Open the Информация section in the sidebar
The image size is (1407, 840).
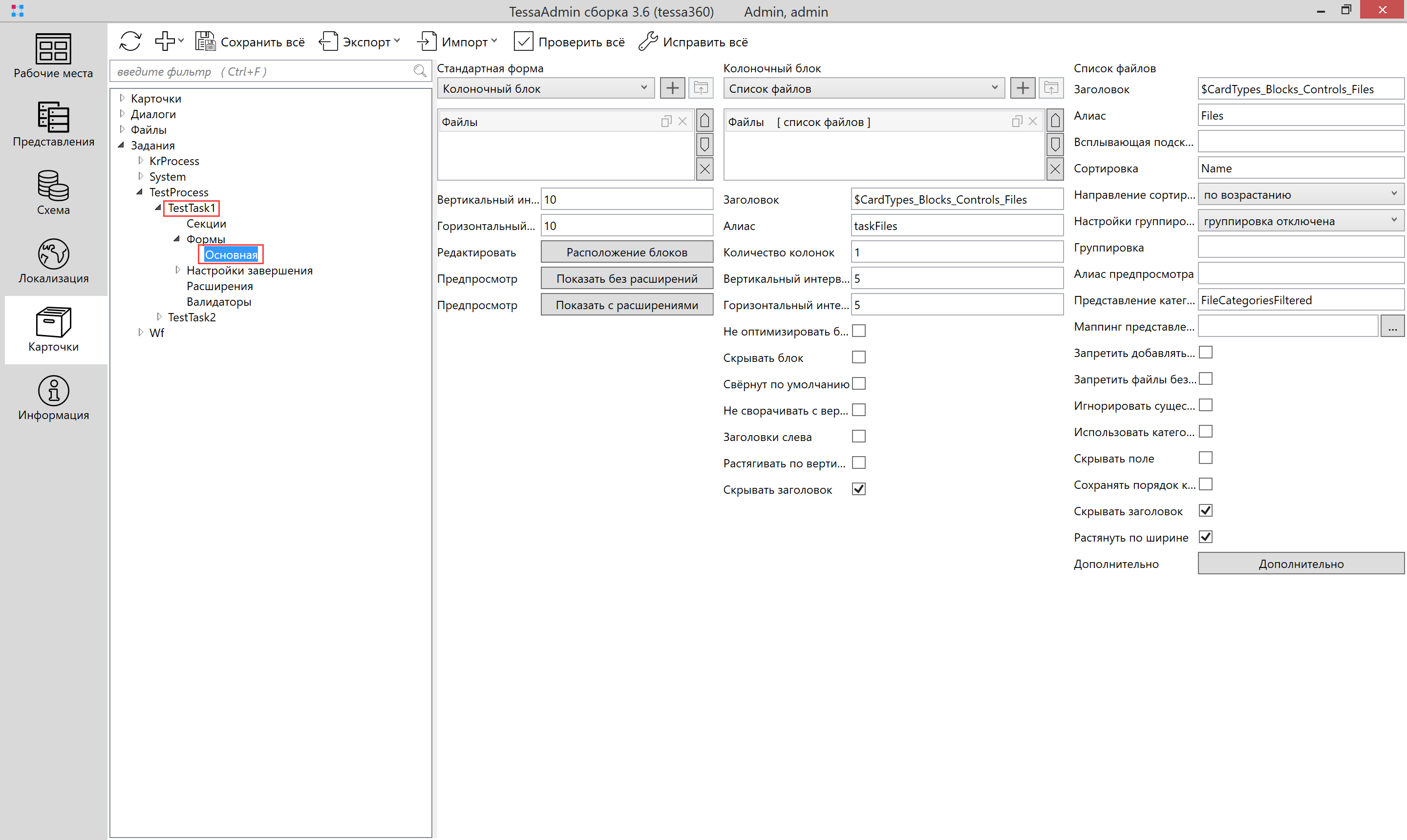point(53,398)
